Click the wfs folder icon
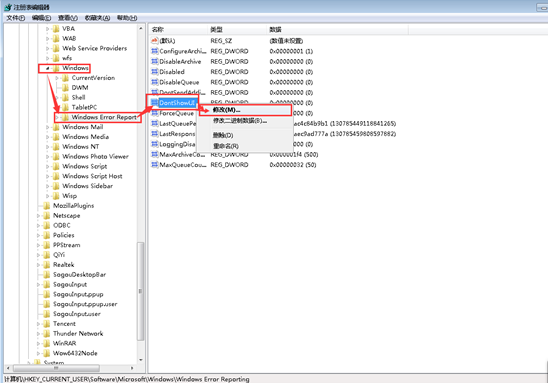Viewport: 548px width, 383px height. pos(56,58)
